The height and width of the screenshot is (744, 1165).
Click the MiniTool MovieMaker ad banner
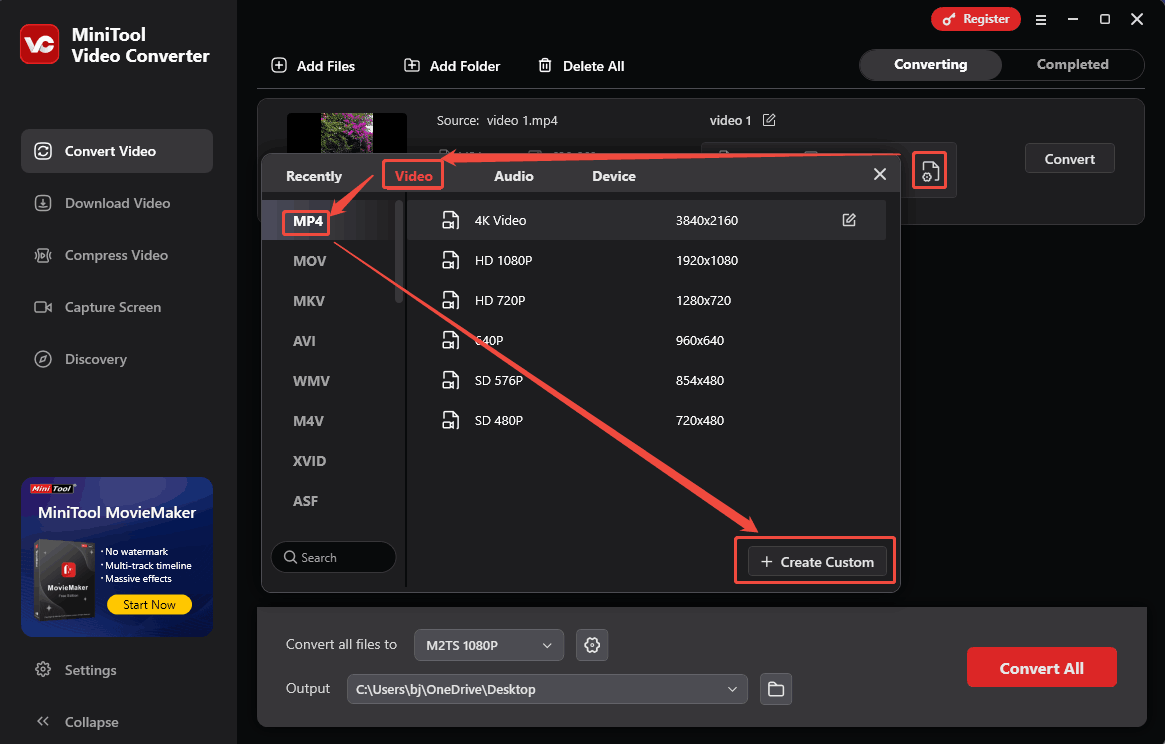tap(117, 557)
